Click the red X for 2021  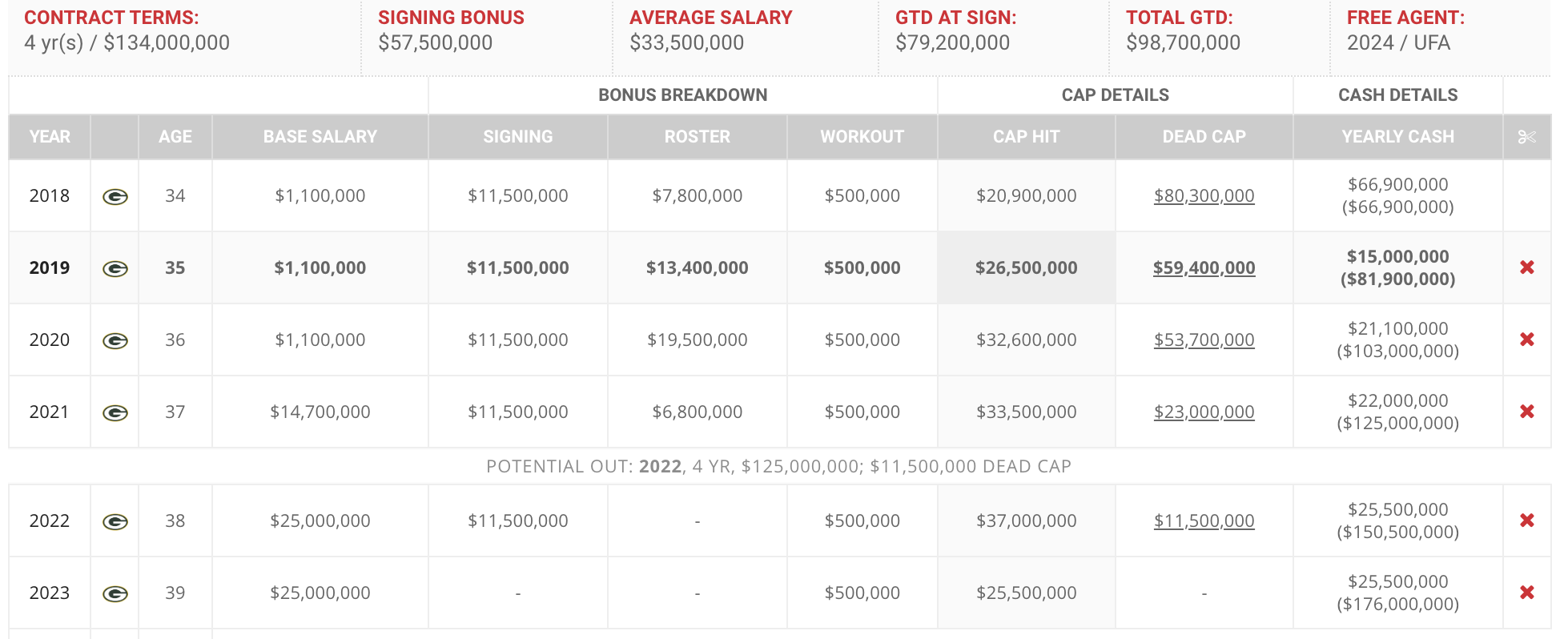click(1526, 412)
